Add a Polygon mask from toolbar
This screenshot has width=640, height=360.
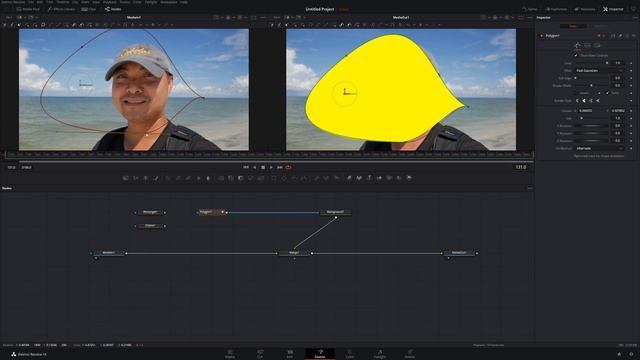[x=294, y=178]
